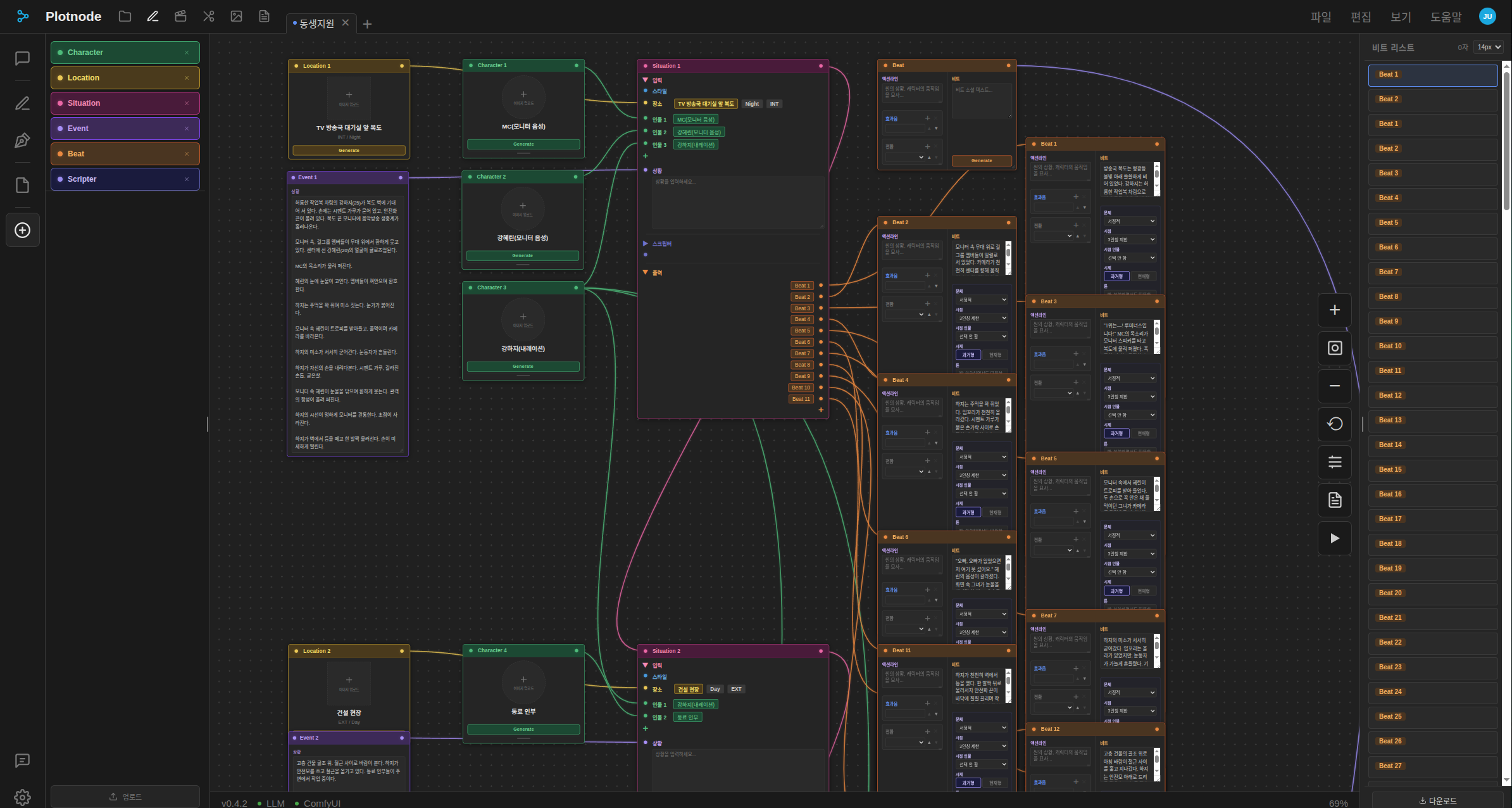Screen dimensions: 1512x808
Task: Close the 동생지원 tab
Action: tap(346, 23)
